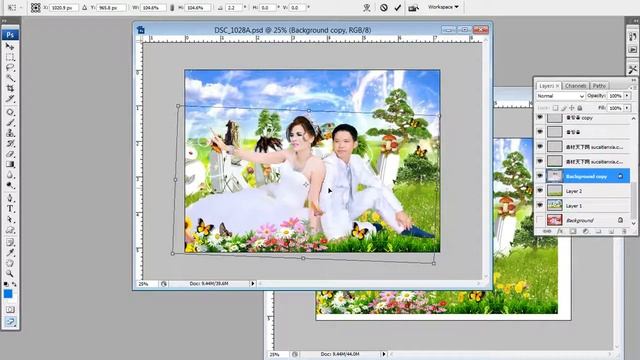Screen dimensions: 640x360
Task: Open the status bar arrow in back window
Action: (x=384, y=354)
